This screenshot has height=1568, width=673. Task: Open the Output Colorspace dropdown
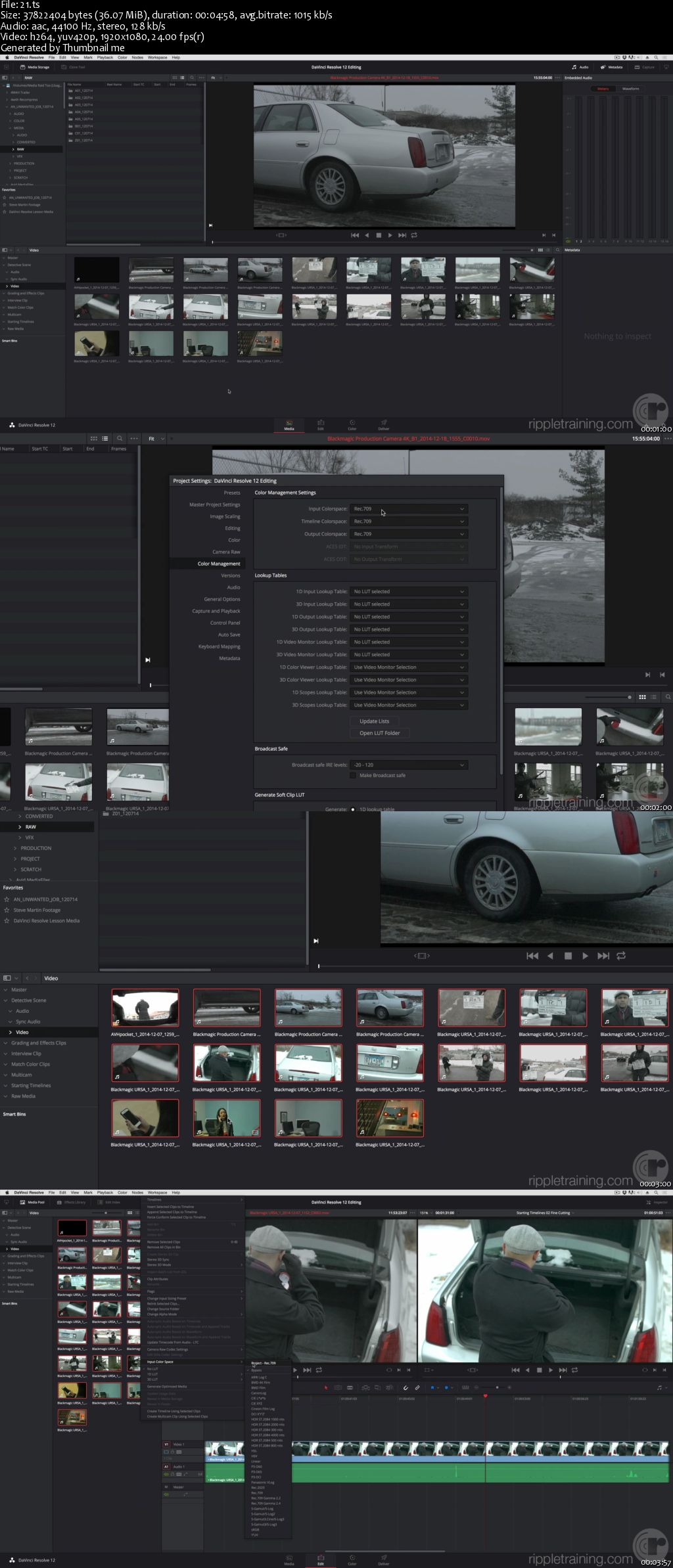[409, 534]
